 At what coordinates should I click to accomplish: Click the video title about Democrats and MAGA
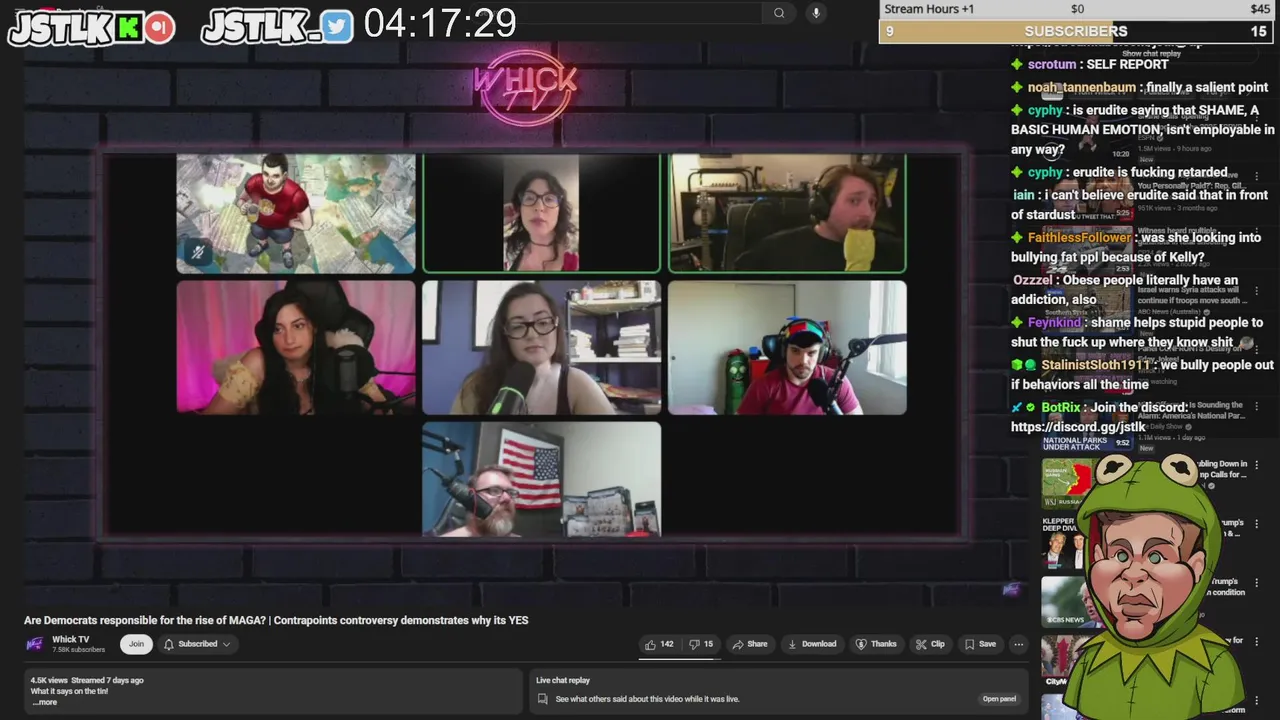coord(276,620)
